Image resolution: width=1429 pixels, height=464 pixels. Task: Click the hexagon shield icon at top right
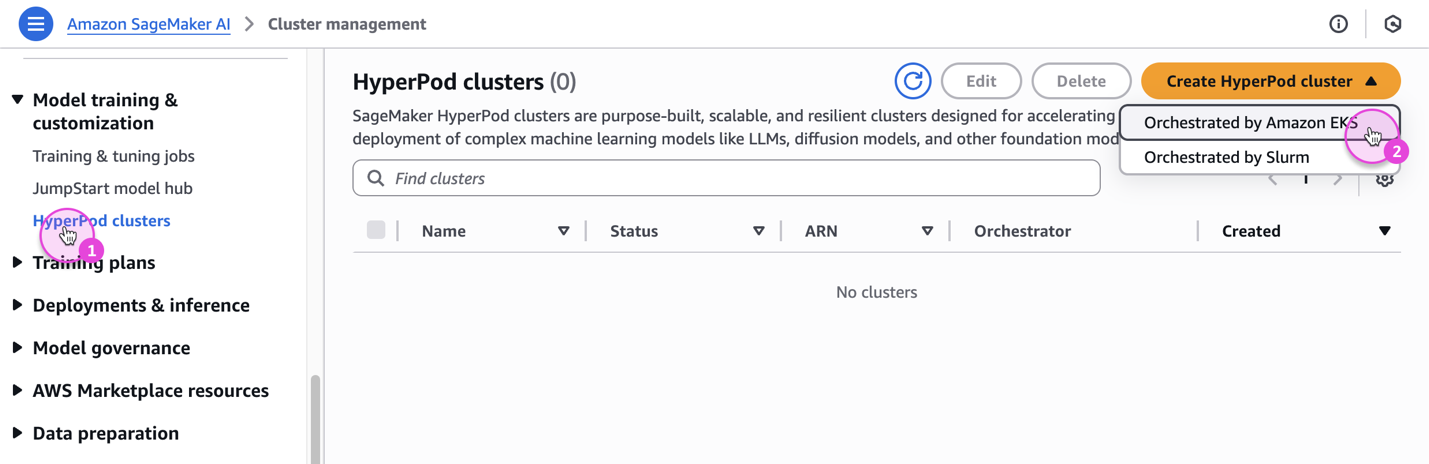coord(1393,24)
